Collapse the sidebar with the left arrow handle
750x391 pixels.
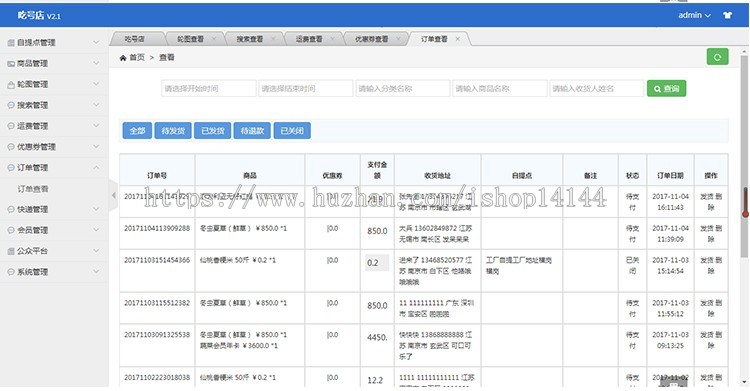point(113,195)
